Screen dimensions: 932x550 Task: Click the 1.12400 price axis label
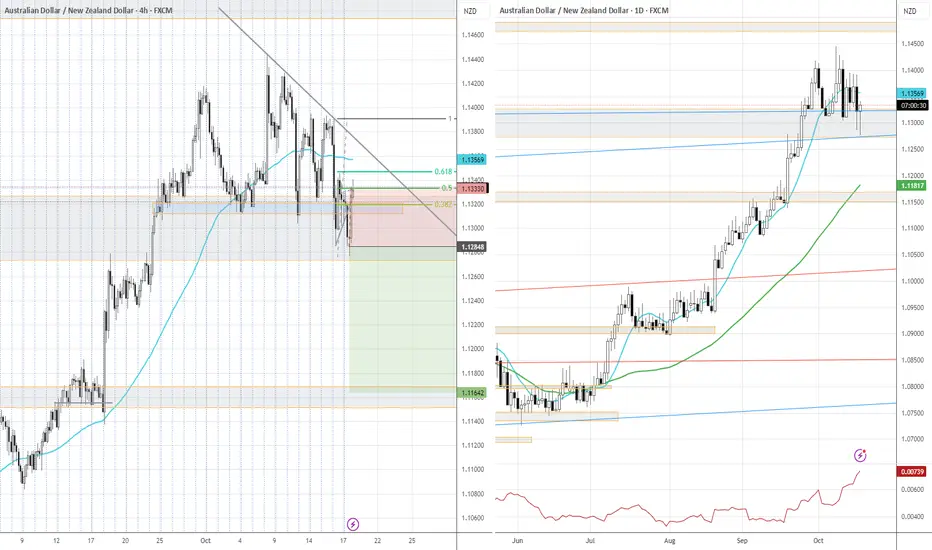473,301
